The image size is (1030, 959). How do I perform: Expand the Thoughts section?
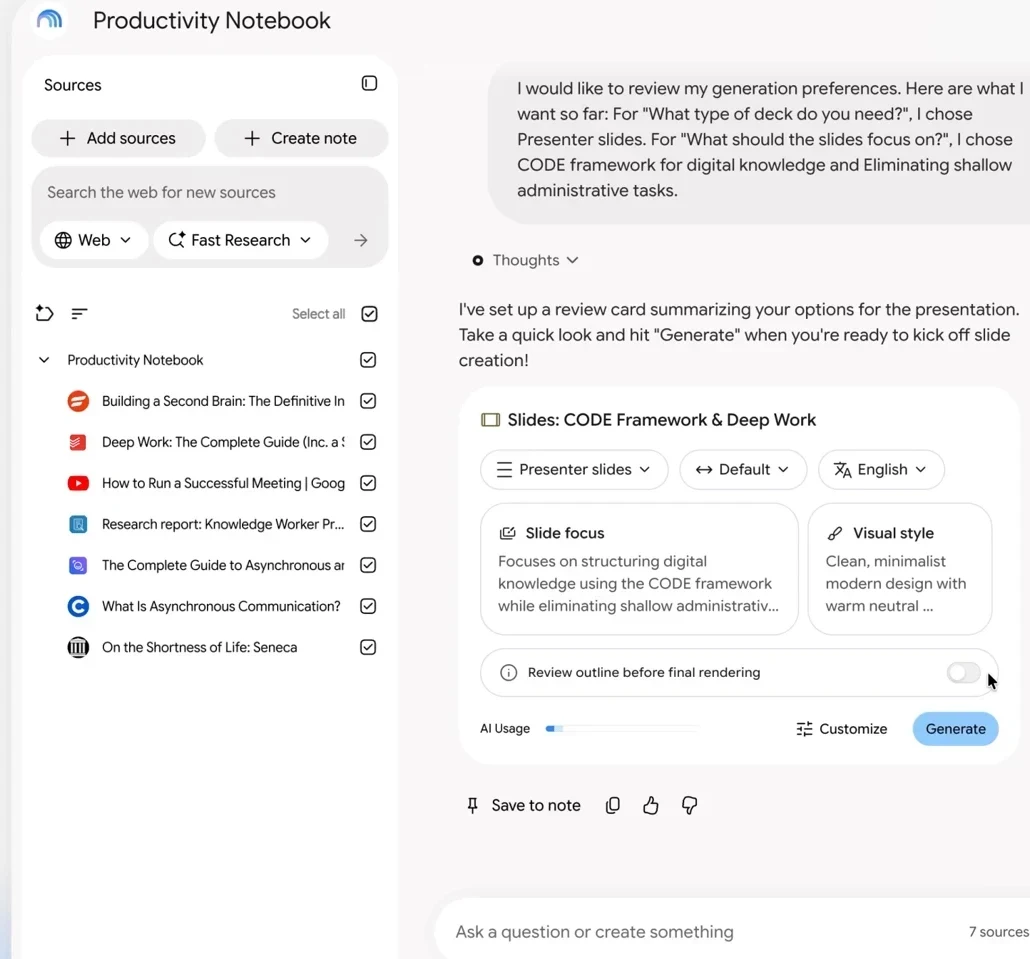click(x=526, y=260)
